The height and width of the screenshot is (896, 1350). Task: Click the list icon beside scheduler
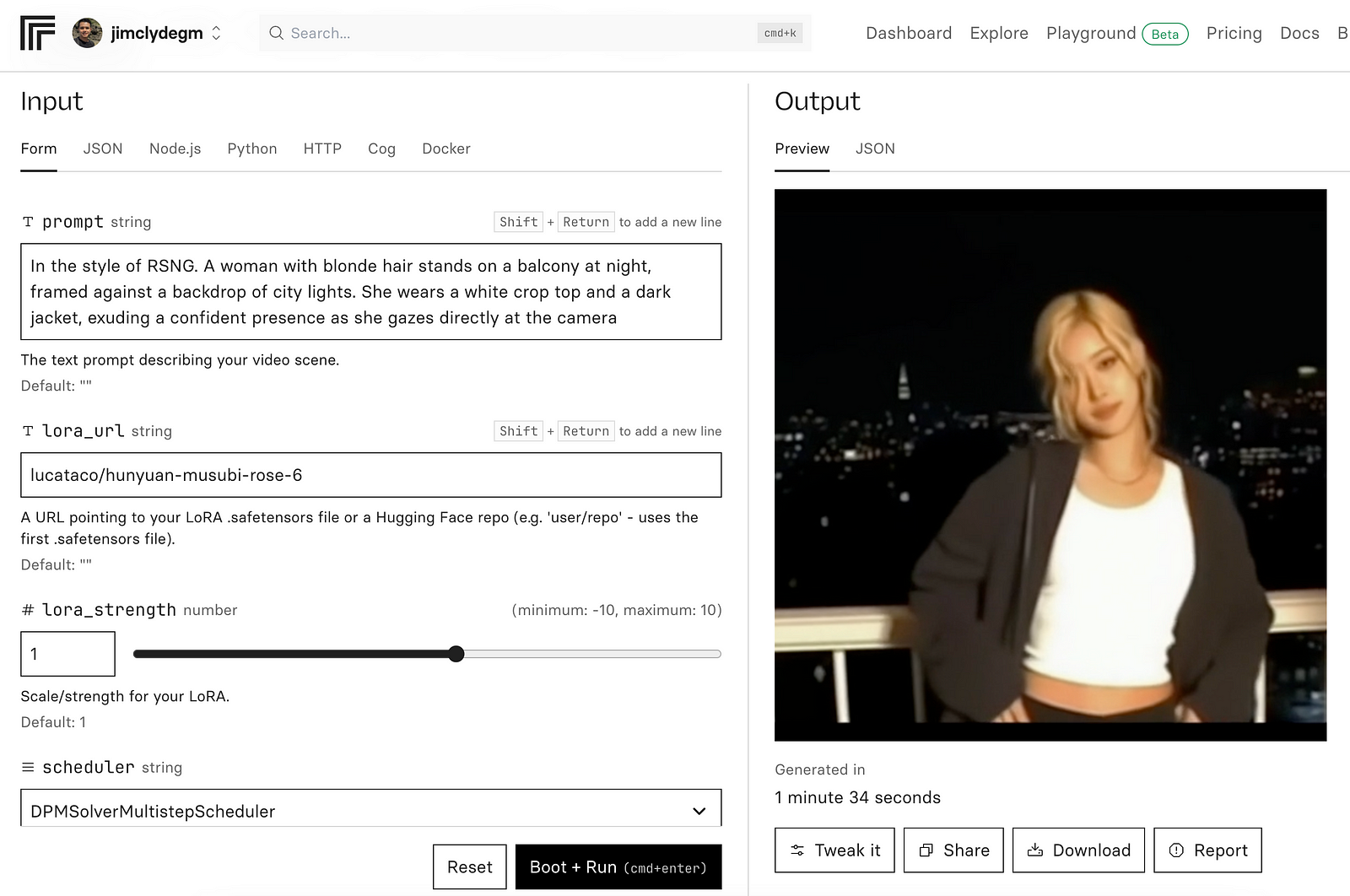click(x=28, y=767)
